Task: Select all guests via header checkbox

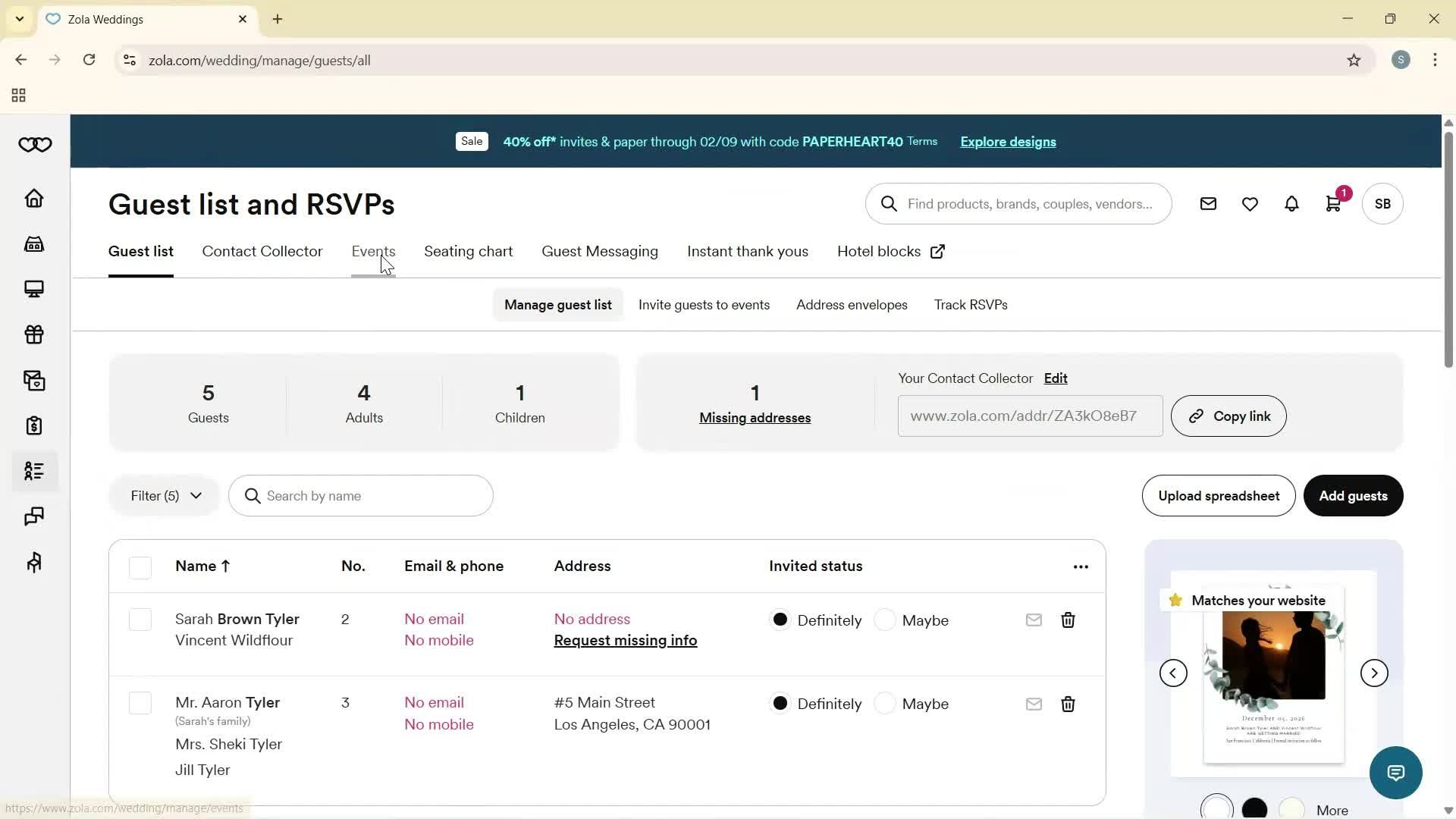Action: point(140,566)
